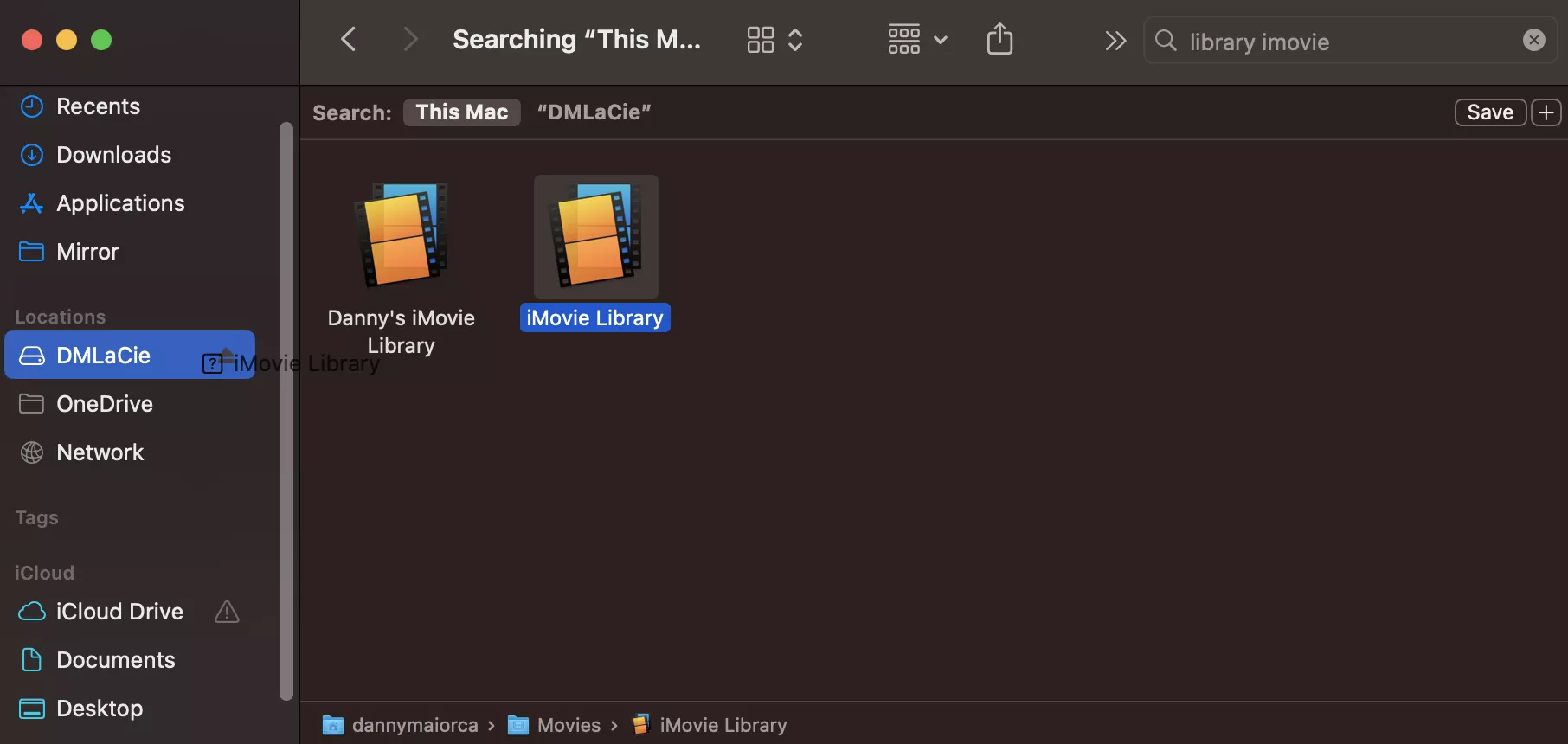The width and height of the screenshot is (1568, 744).
Task: Click the iCloud Drive cloud icon
Action: [x=32, y=612]
